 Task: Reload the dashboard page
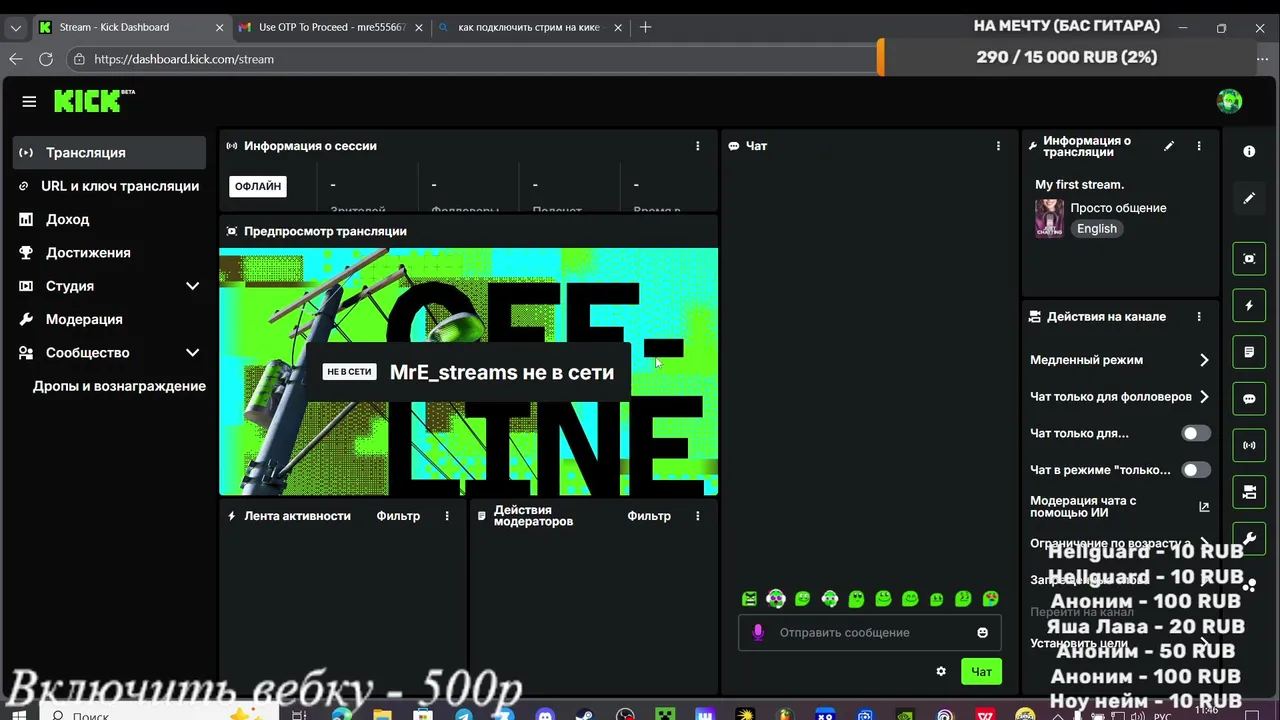click(x=46, y=59)
